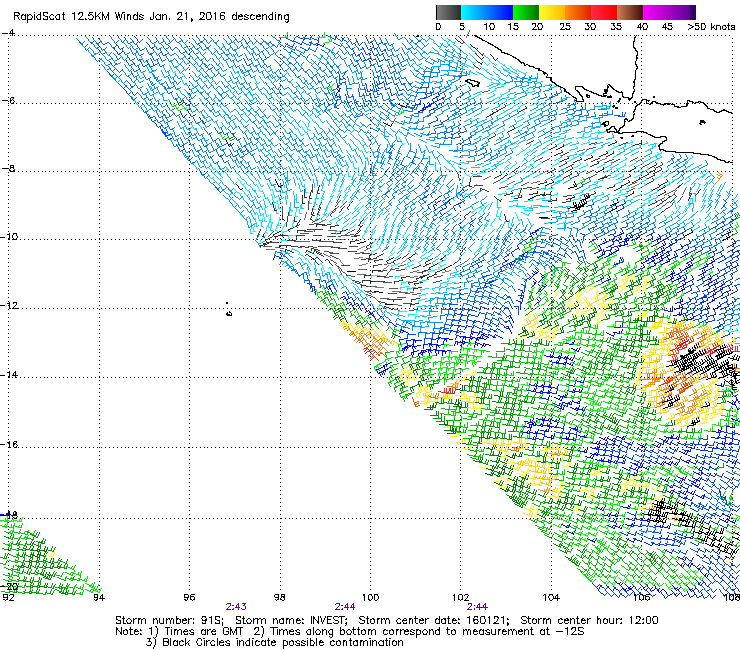Click the '2:44' time label nearest longitude 100
This screenshot has height=650, width=740.
[x=345, y=607]
